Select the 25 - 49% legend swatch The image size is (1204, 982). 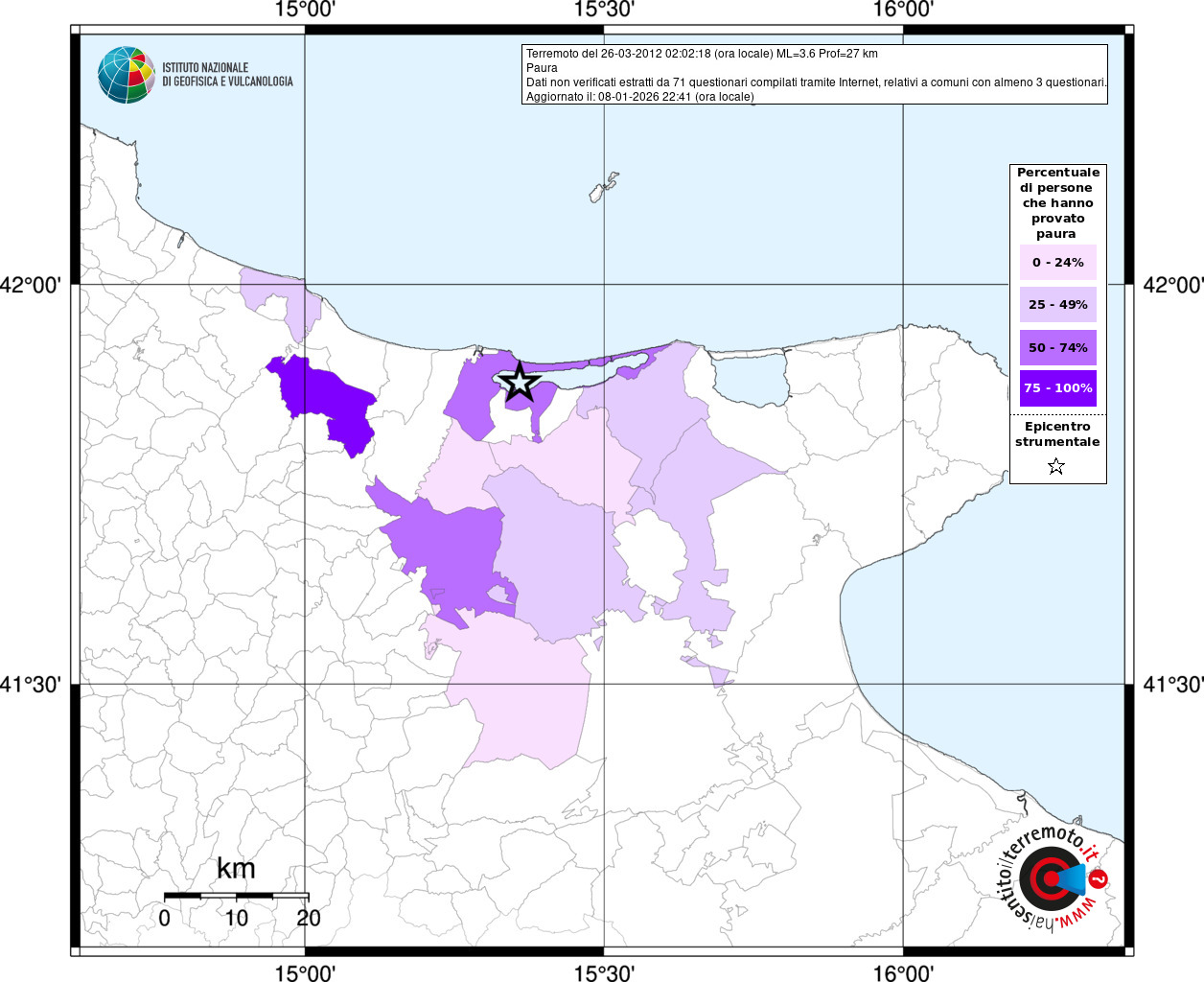[1057, 305]
